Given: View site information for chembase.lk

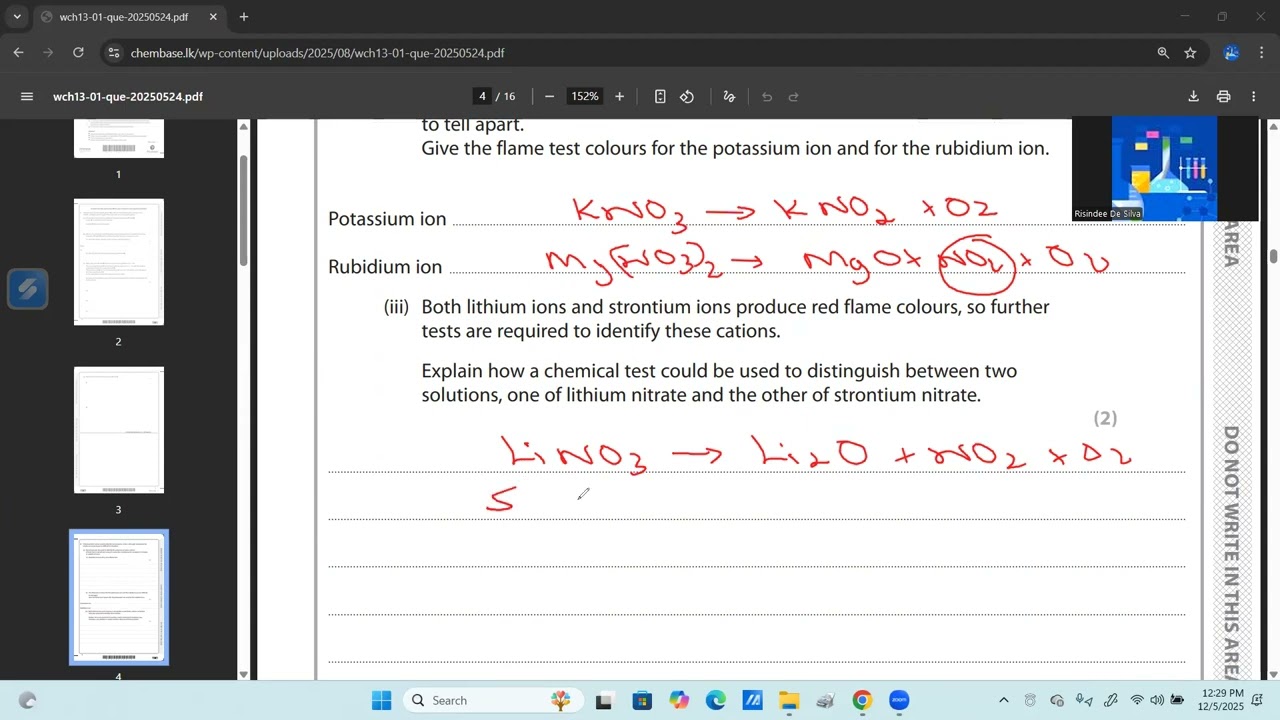Looking at the screenshot, I should [114, 53].
